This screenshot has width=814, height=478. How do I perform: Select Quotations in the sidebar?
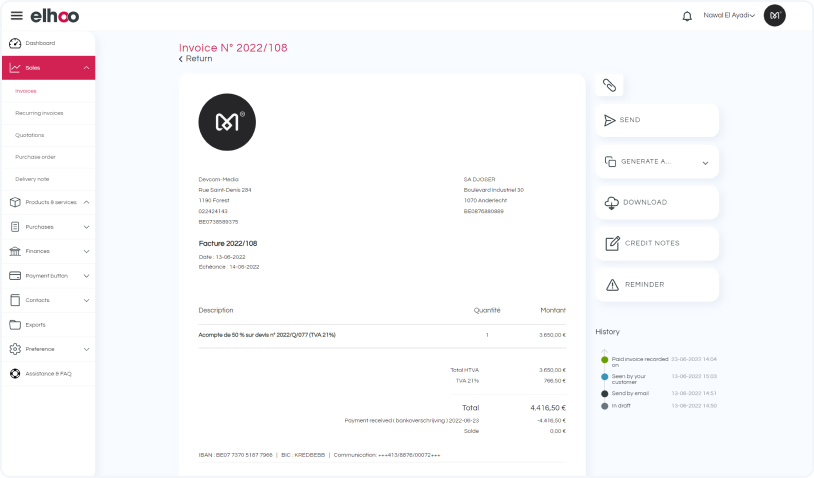(x=30, y=135)
